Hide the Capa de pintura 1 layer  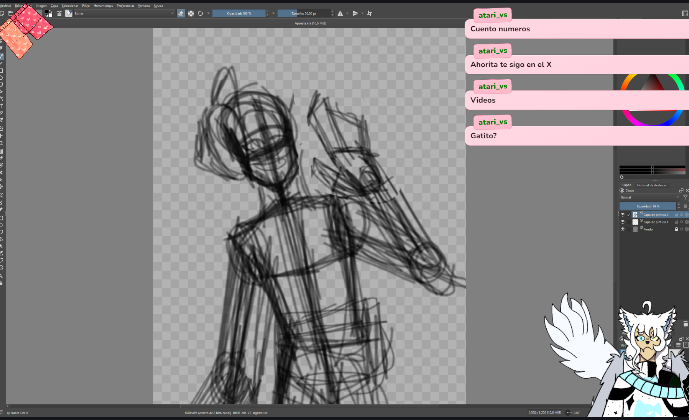tap(623, 222)
